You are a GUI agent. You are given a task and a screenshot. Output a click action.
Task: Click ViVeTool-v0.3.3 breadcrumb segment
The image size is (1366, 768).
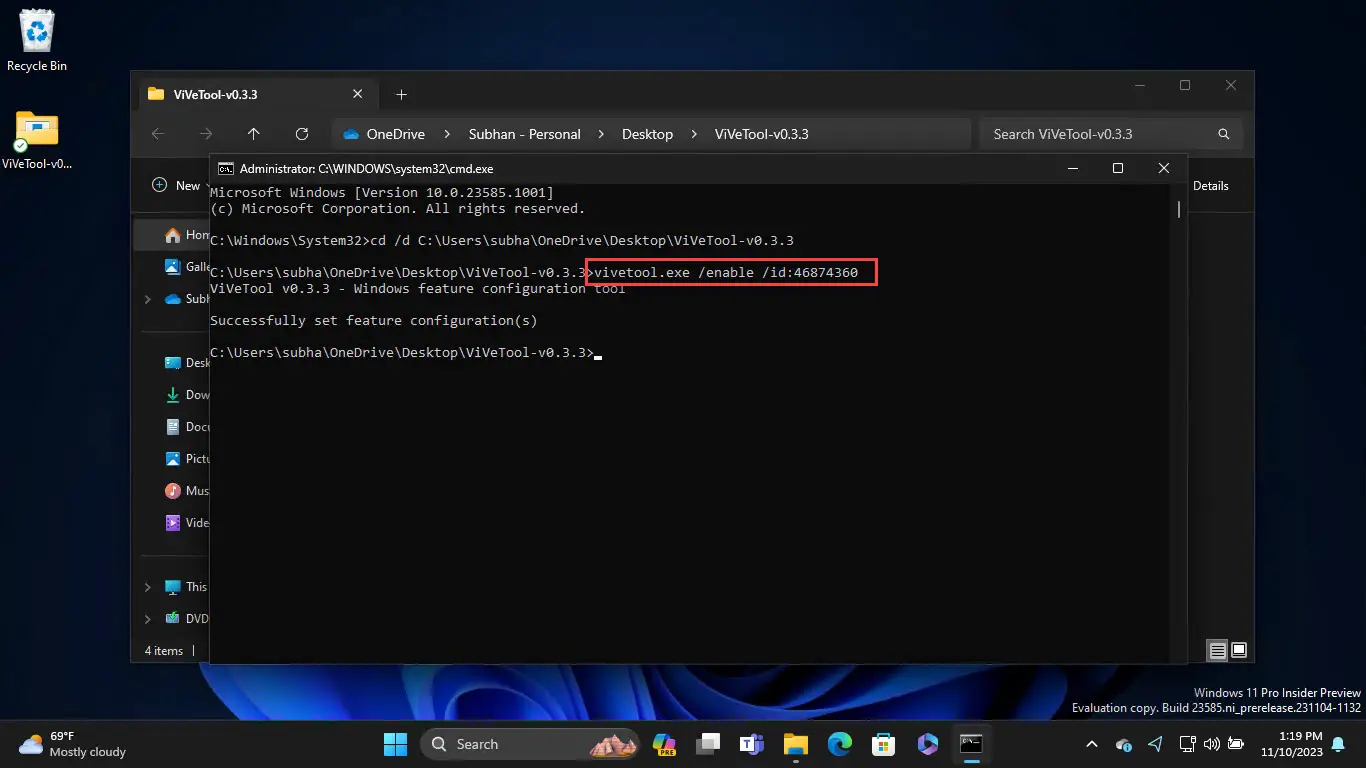761,134
